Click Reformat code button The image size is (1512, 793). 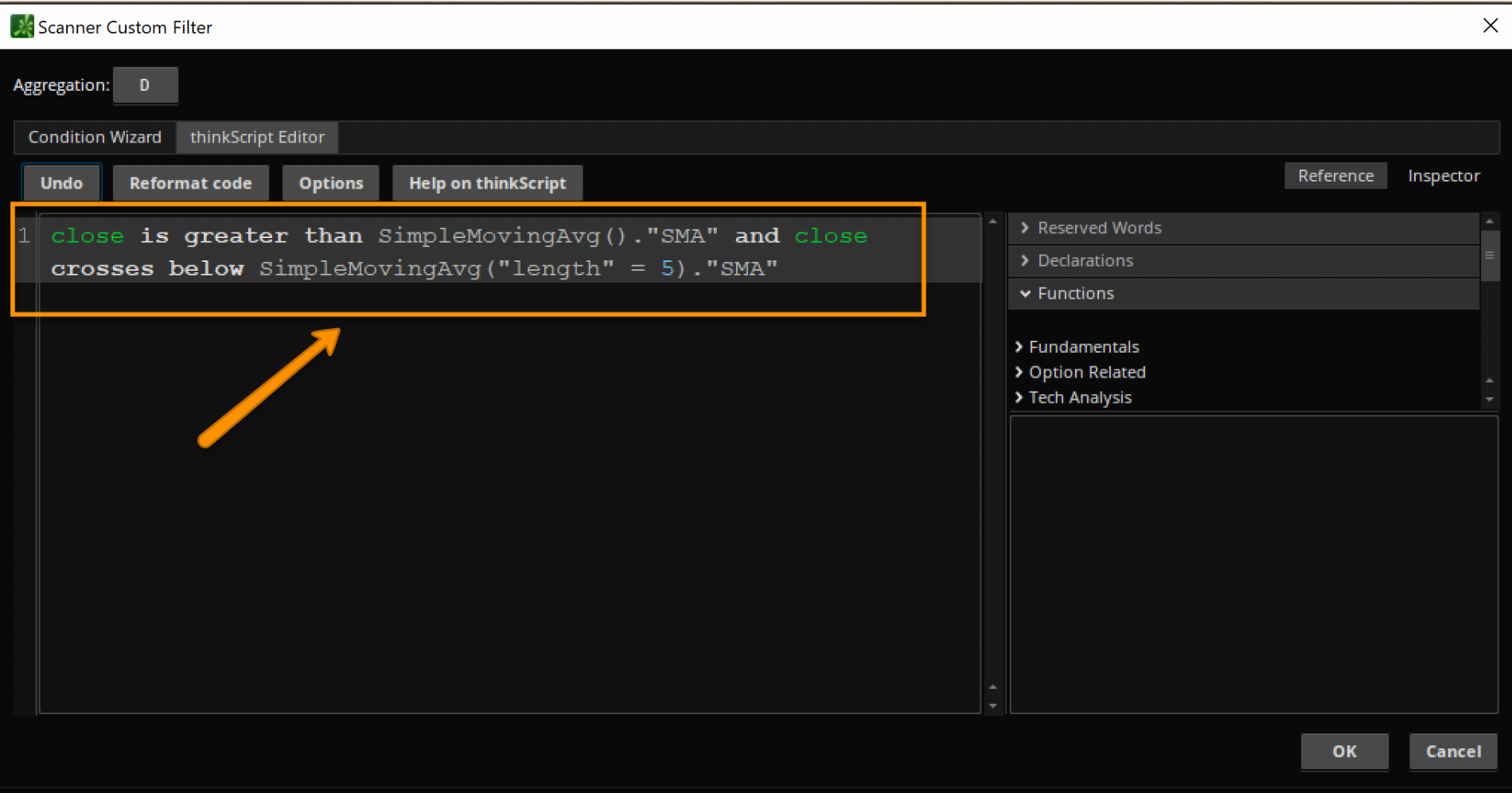coord(190,183)
